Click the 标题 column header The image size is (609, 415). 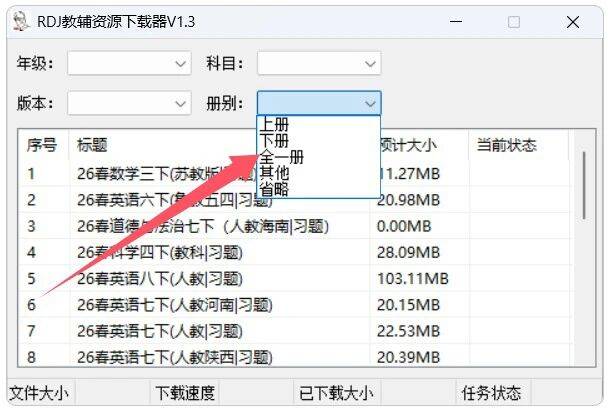92,146
